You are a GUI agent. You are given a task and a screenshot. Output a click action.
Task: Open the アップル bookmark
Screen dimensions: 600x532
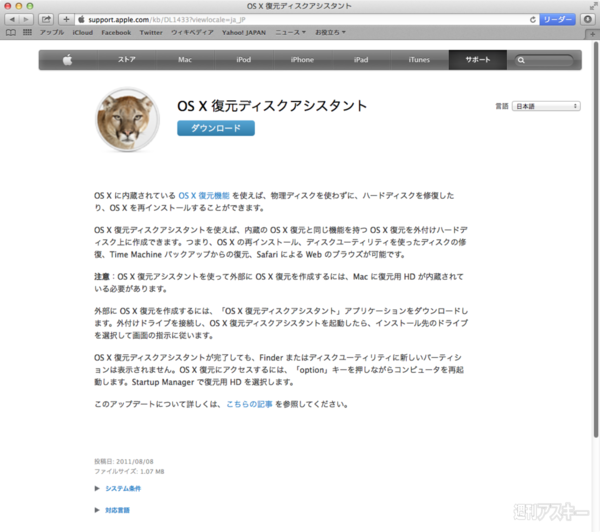pos(52,33)
